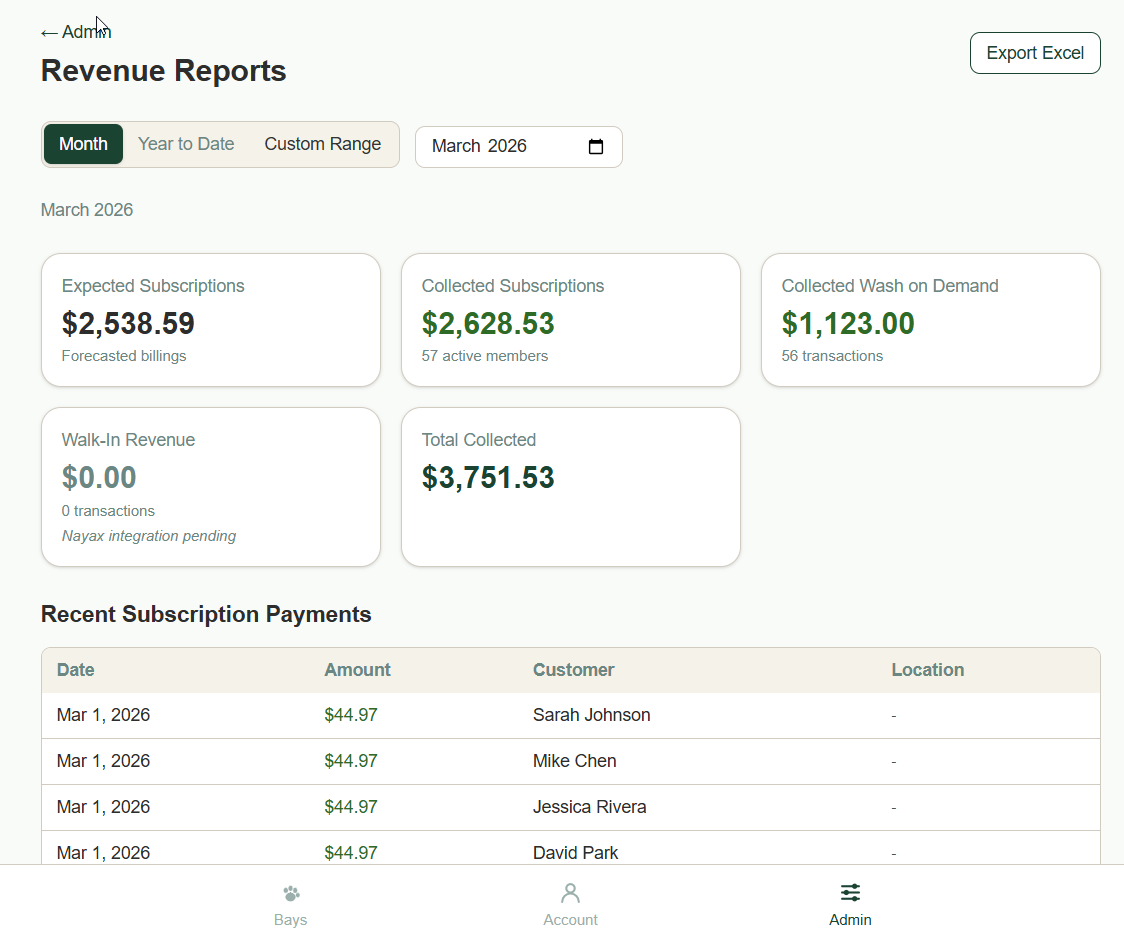This screenshot has width=1124, height=935.
Task: Click the March 2026 date input field
Action: [490, 146]
